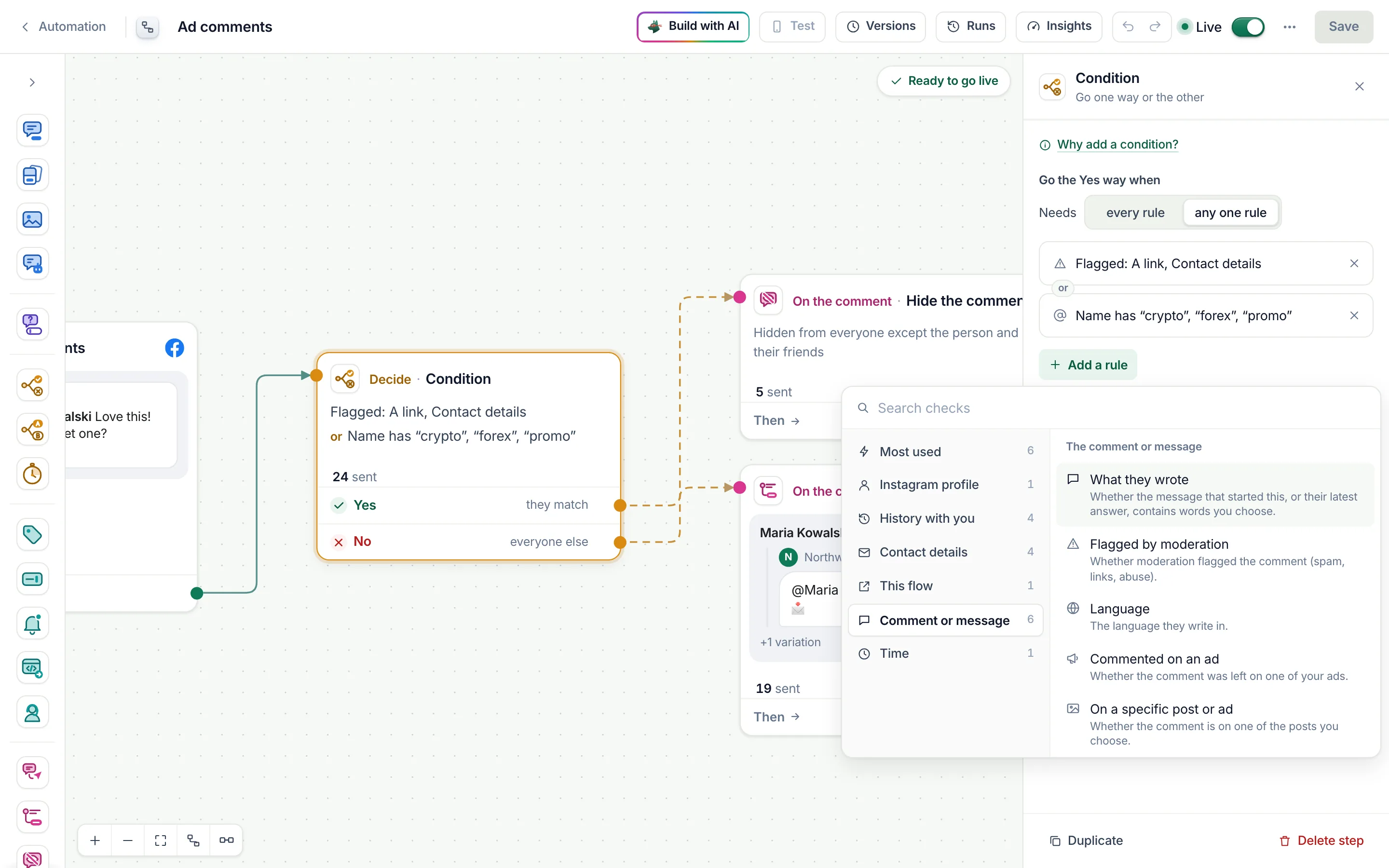Choose the 'What they wrote' check

(1215, 495)
